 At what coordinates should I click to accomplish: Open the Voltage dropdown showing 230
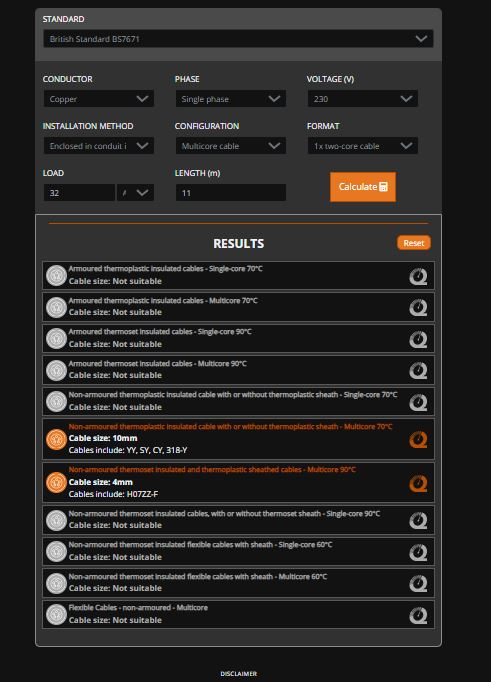363,99
